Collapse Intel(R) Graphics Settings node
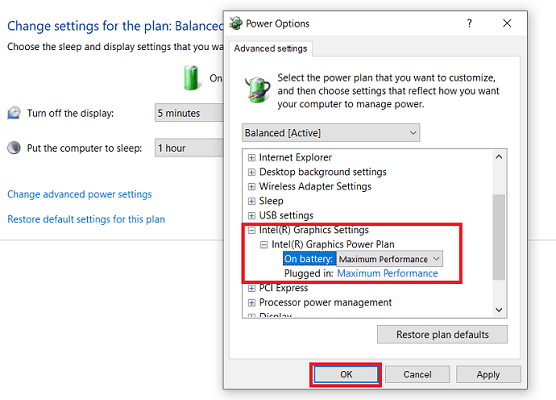The image size is (556, 400). point(251,230)
